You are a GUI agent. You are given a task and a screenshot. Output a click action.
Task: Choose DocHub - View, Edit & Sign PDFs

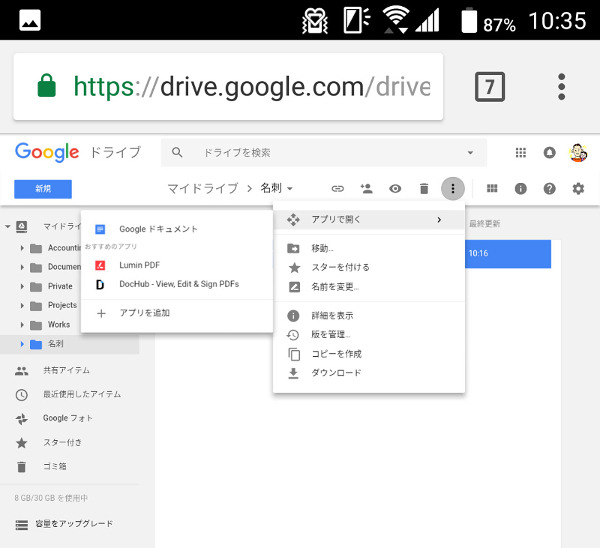coord(177,284)
